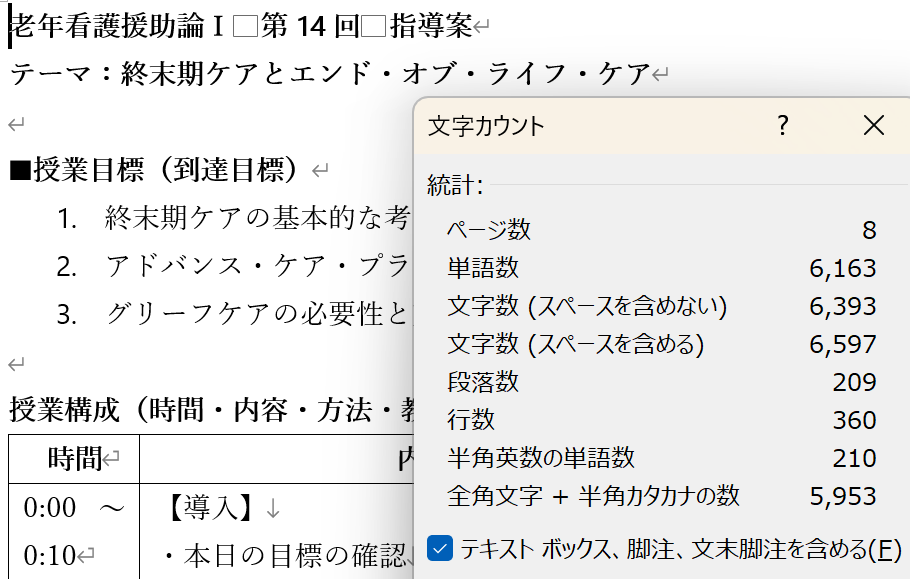Image resolution: width=910 pixels, height=579 pixels.
Task: Uncheck テキスト ボックス、脚注、文末脚注を含める checkbox
Action: (x=440, y=548)
